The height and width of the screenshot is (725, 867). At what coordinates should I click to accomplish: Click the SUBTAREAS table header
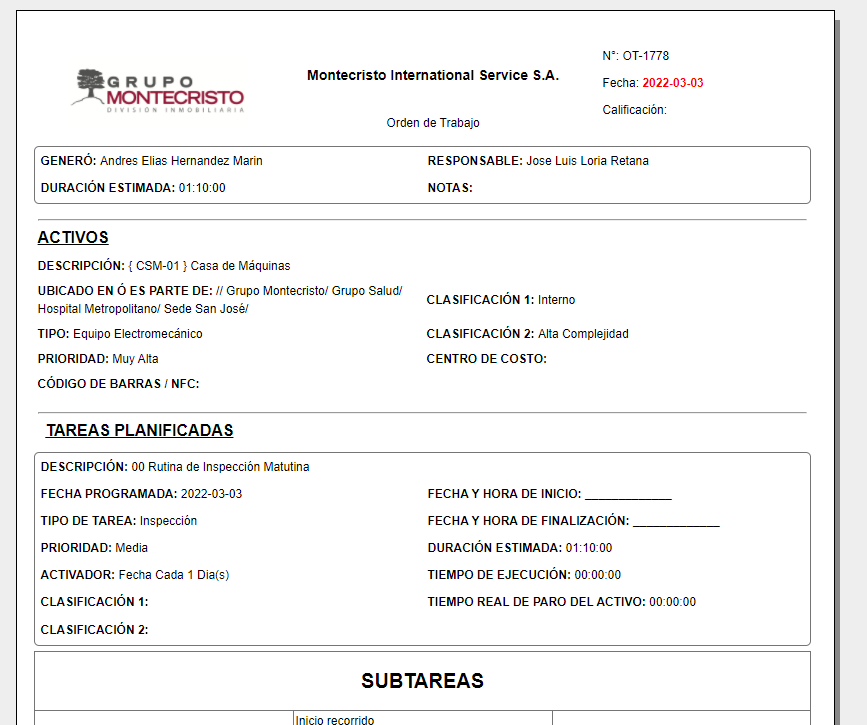click(422, 681)
